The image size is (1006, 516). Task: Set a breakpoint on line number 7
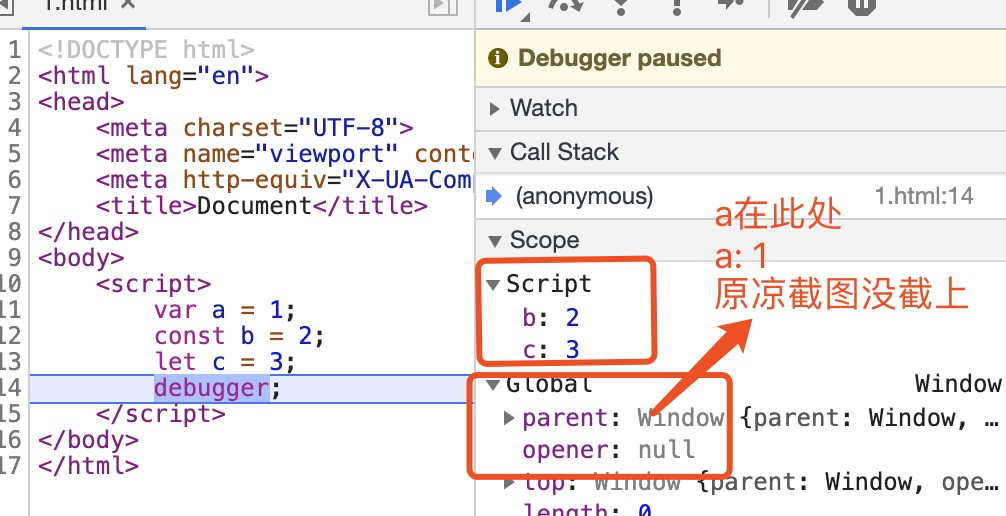[x=15, y=206]
